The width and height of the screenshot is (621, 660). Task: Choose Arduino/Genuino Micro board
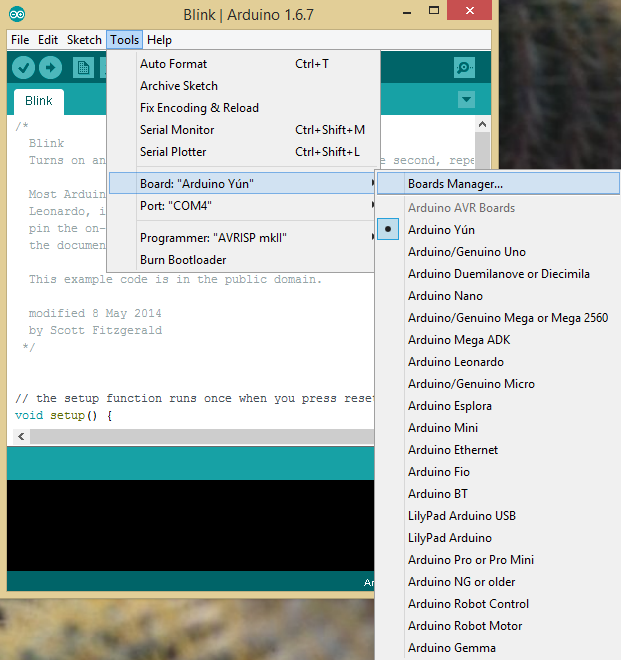(x=498, y=384)
